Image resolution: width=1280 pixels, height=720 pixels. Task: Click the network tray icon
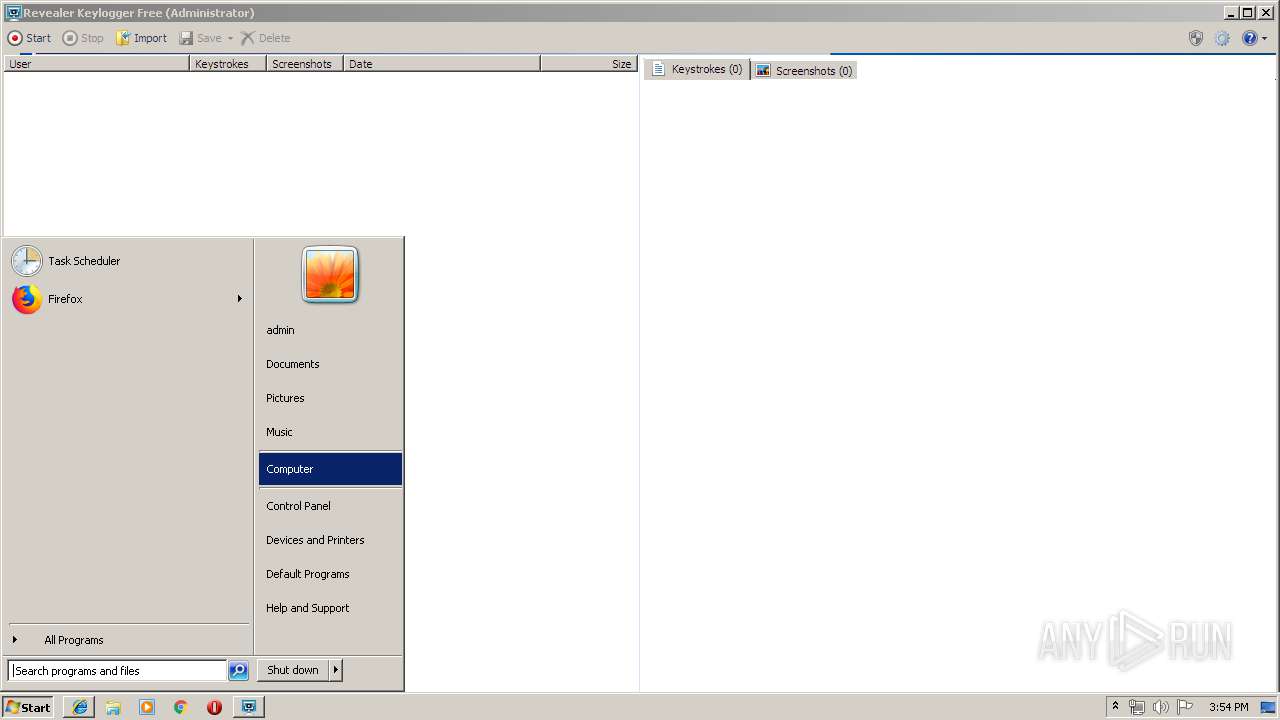pyautogui.click(x=1137, y=707)
